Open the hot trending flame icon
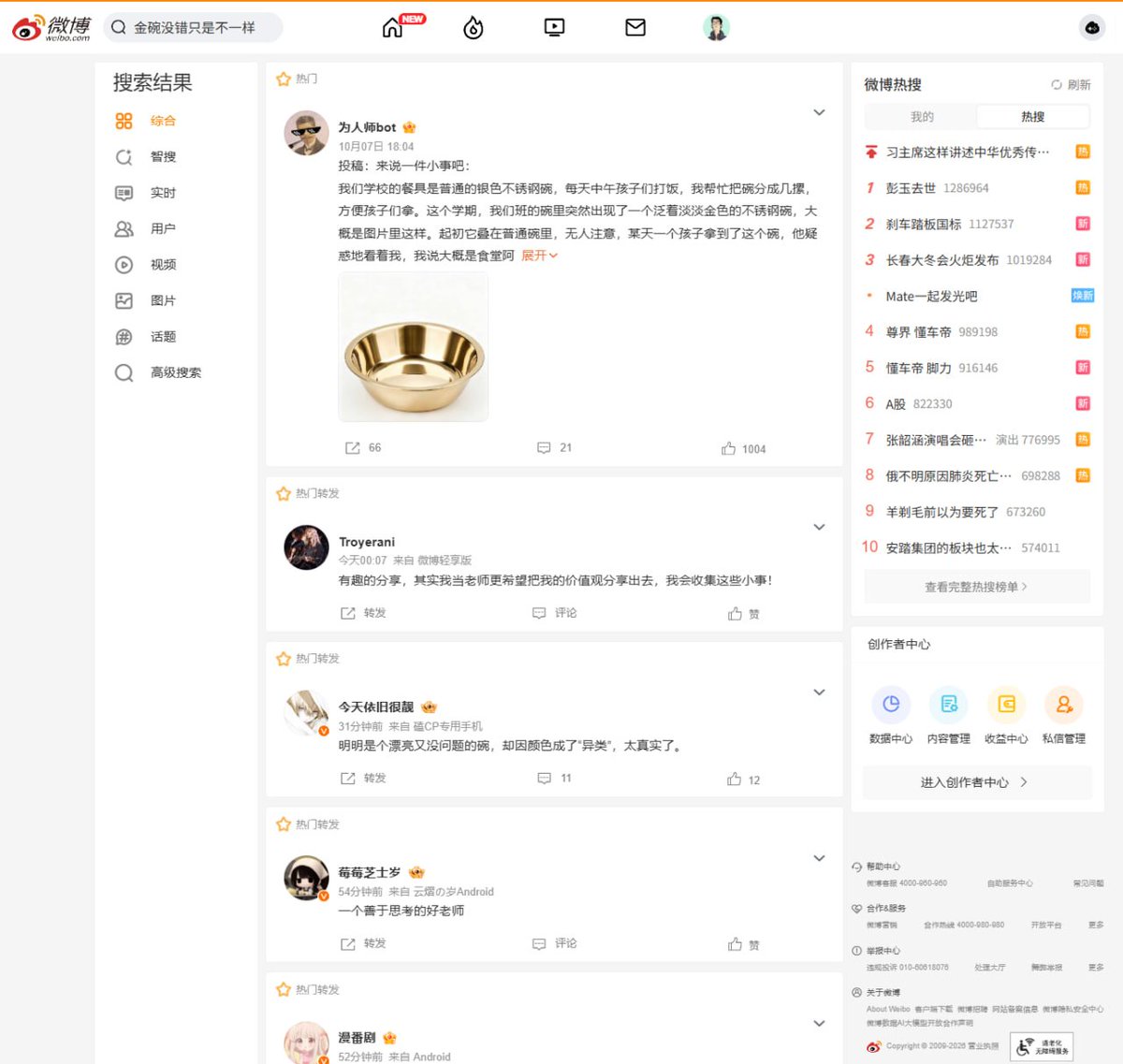Image resolution: width=1123 pixels, height=1064 pixels. click(474, 28)
